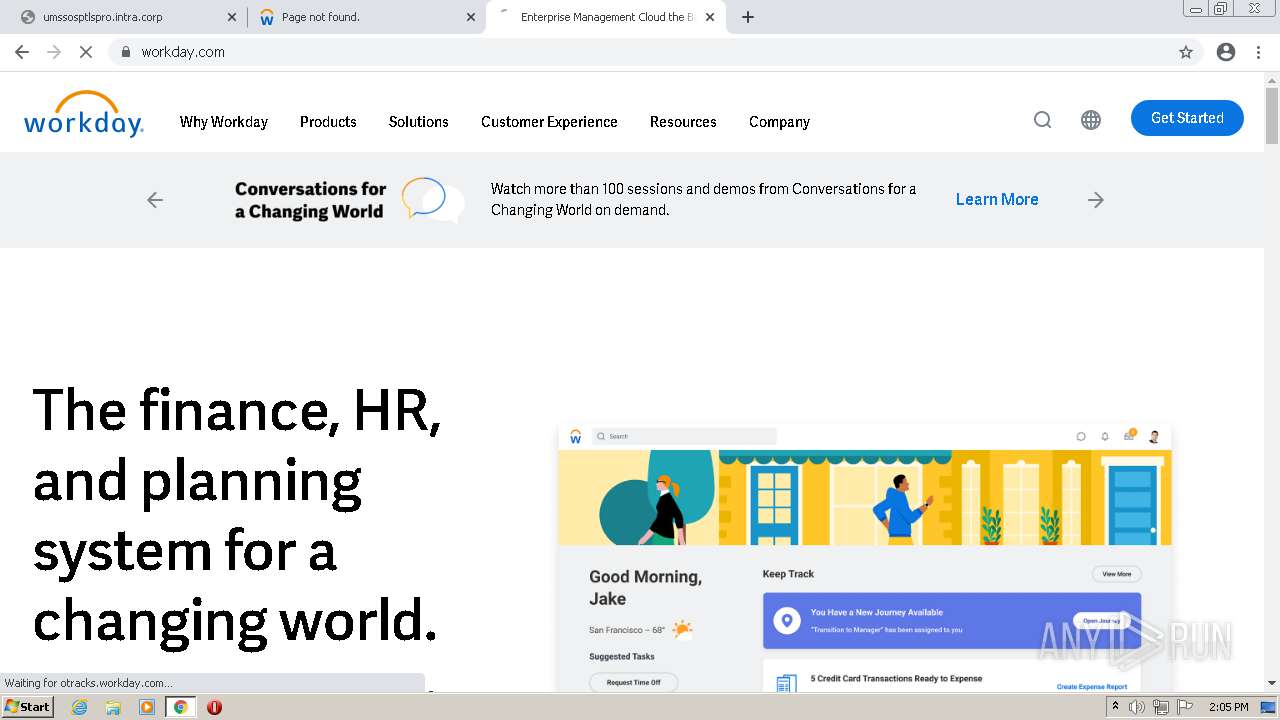
Task: Click the Action Center flag tray icon
Action: coord(1185,707)
